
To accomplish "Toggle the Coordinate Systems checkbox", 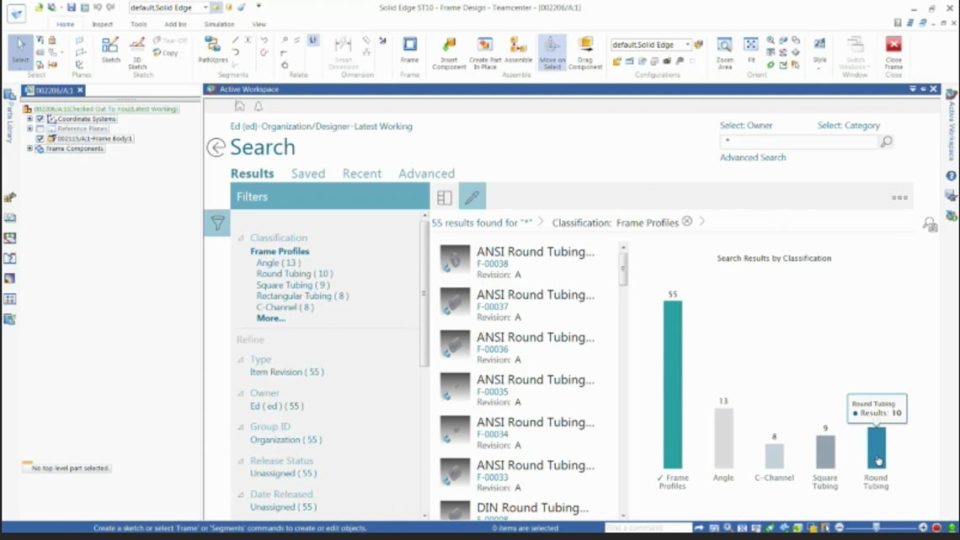I will tap(40, 119).
